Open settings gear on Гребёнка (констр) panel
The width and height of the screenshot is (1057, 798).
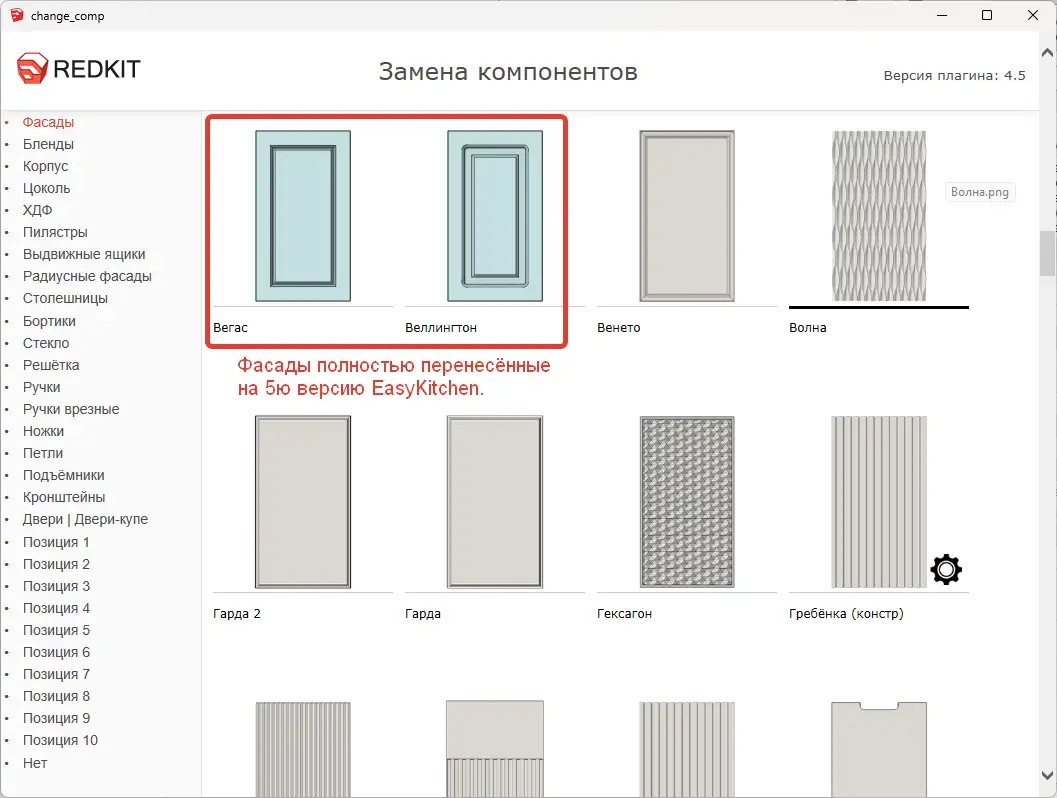click(945, 569)
